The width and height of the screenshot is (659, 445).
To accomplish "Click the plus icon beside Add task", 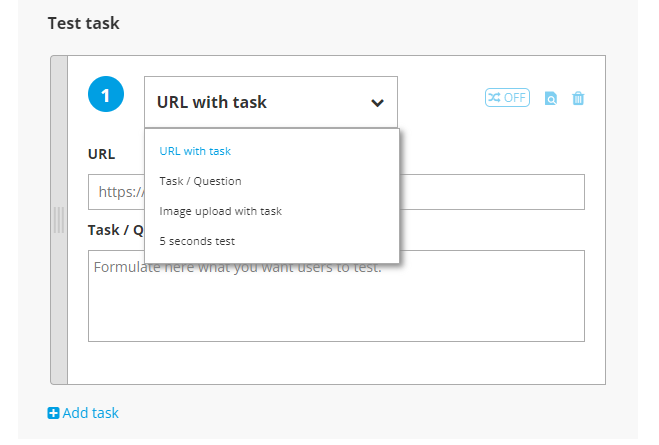I will coord(53,413).
